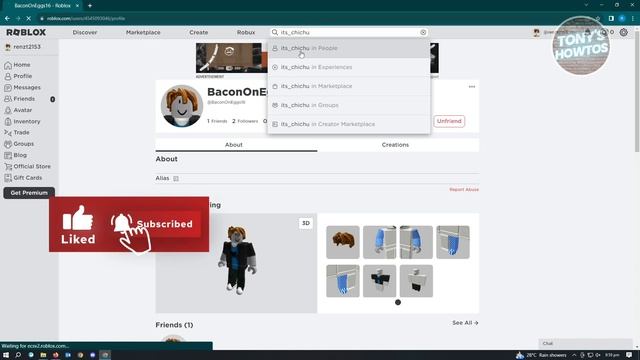Click the Report Abuse link
640x360 pixels.
tap(464, 190)
